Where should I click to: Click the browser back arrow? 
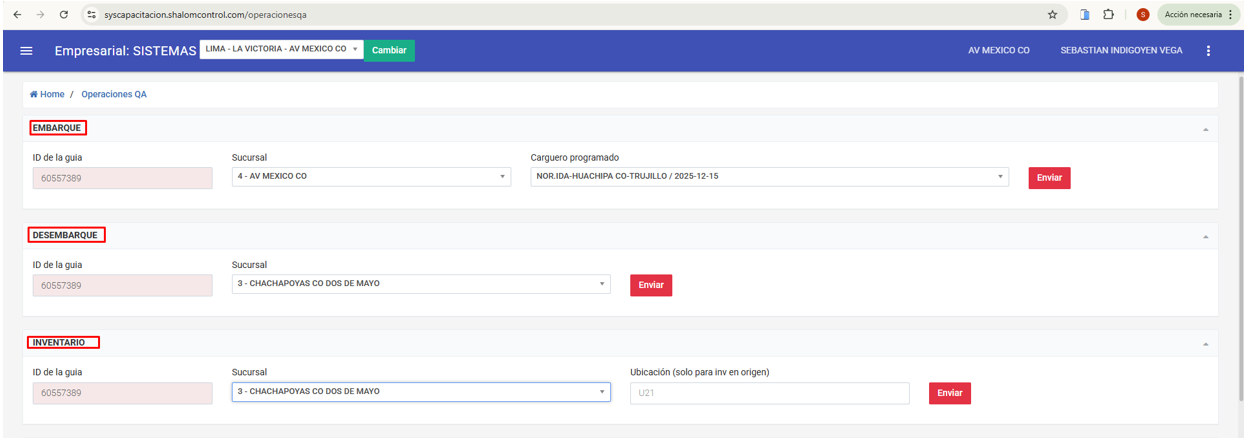16,15
